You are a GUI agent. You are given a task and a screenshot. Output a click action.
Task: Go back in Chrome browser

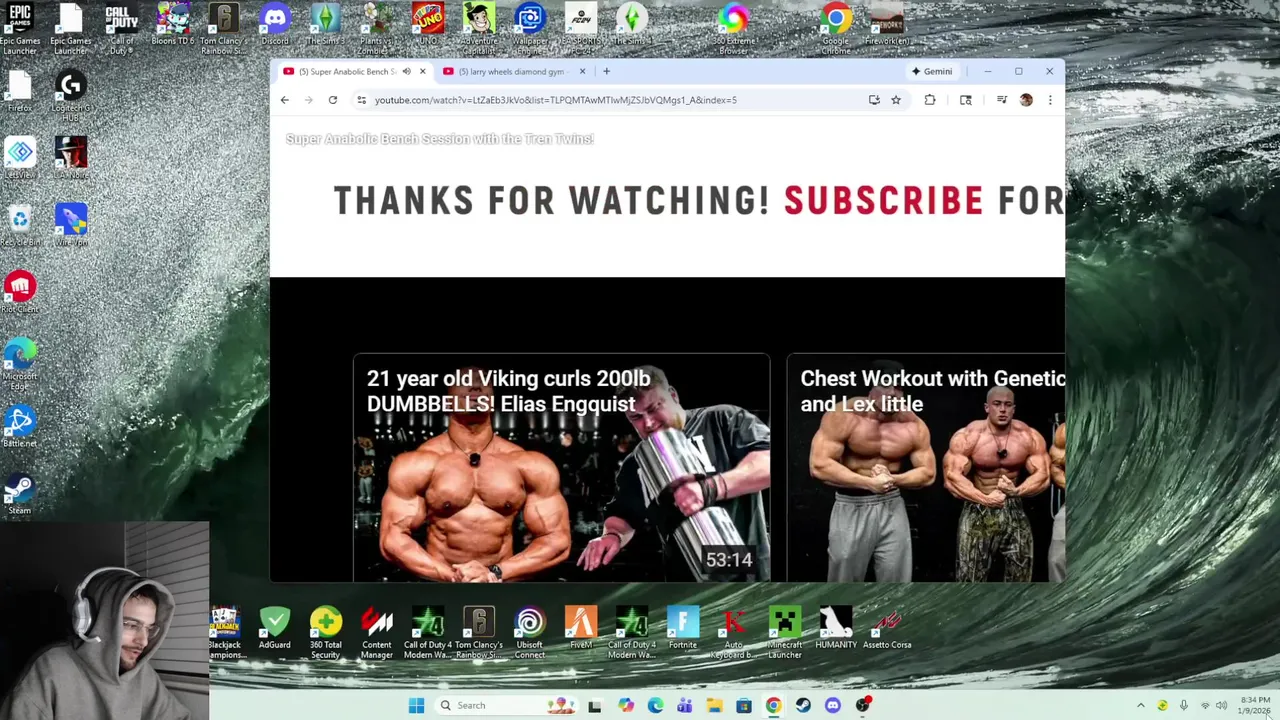pos(285,100)
